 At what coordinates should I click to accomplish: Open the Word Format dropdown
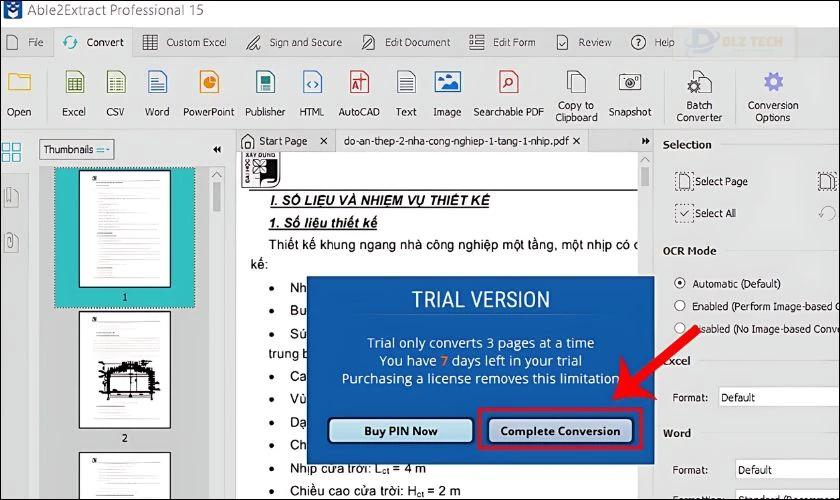coord(788,470)
